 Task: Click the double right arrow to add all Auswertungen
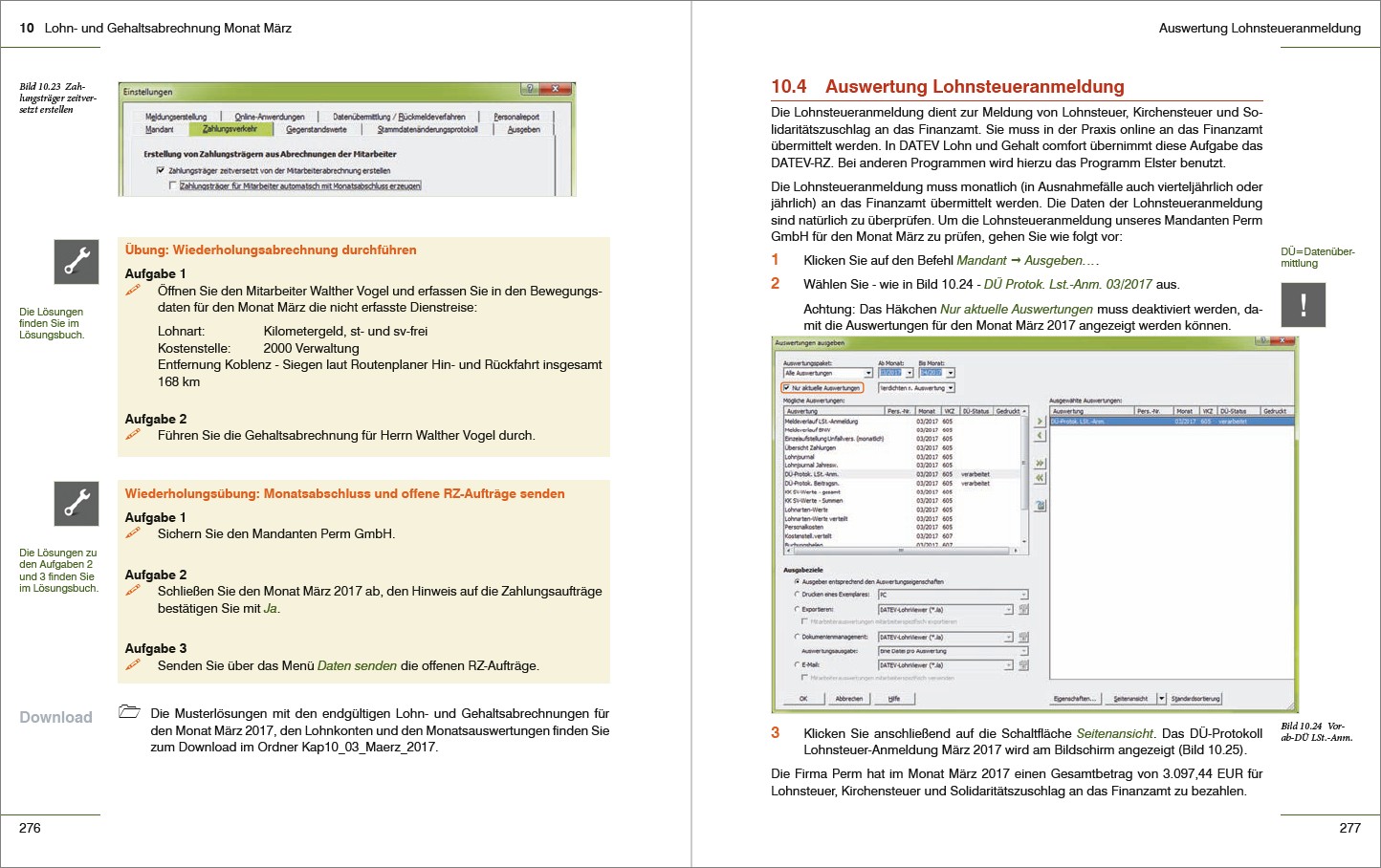pos(1040,464)
